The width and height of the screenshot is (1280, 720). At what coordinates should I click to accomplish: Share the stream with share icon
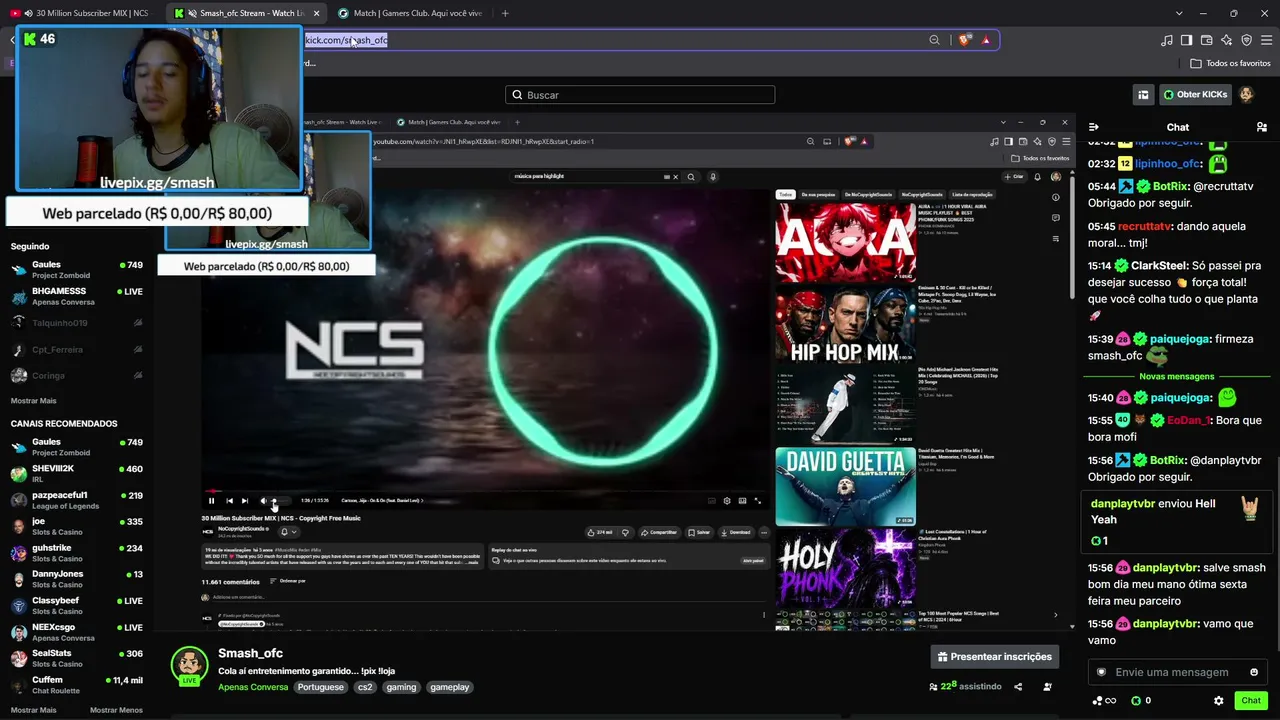pyautogui.click(x=1018, y=687)
